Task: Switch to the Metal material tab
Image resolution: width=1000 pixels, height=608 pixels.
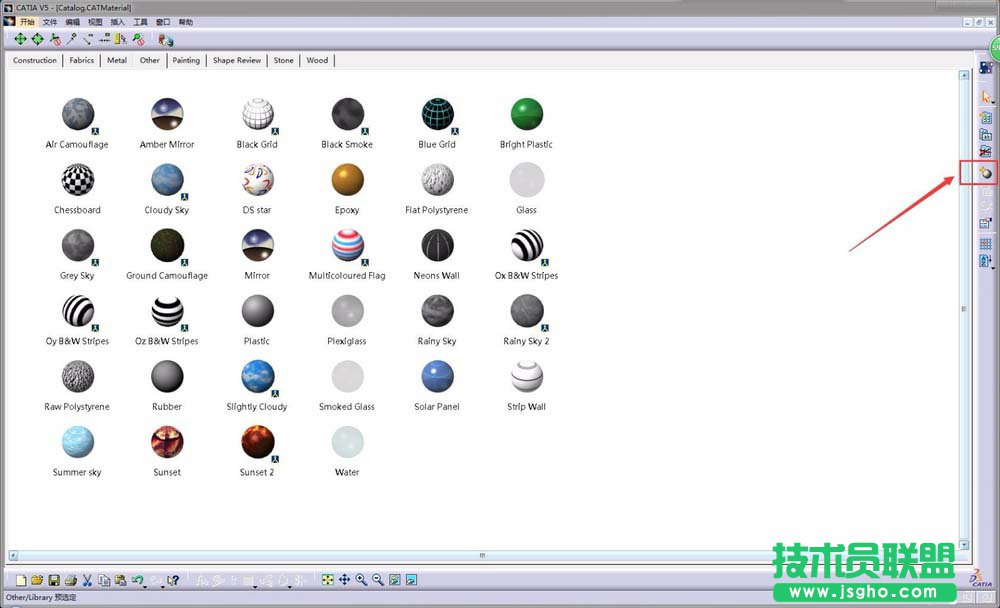Action: click(117, 60)
